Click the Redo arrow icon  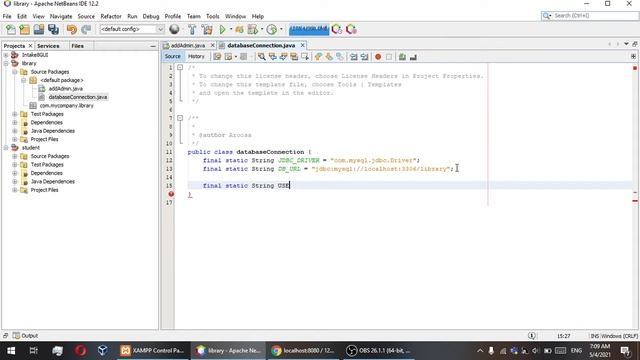(x=86, y=29)
